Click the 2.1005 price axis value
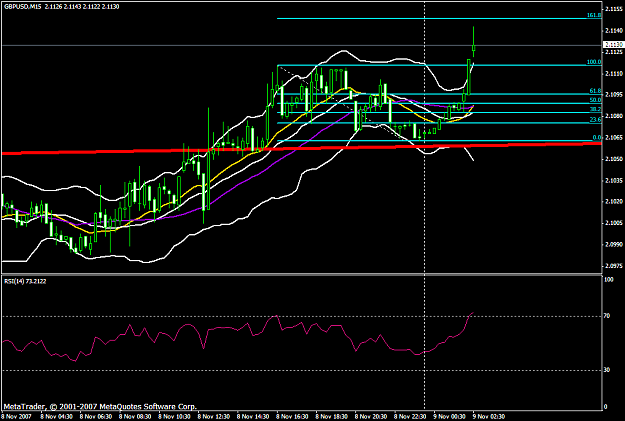 tap(614, 223)
